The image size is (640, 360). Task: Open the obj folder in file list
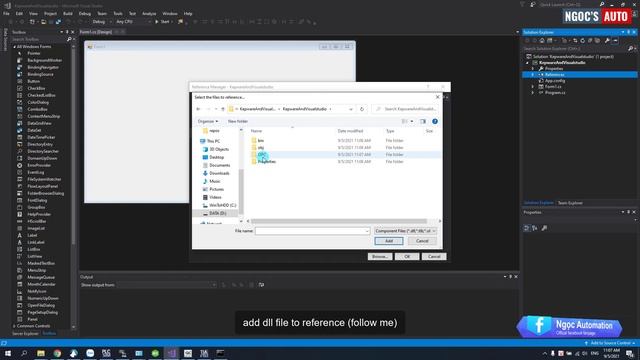pos(260,147)
